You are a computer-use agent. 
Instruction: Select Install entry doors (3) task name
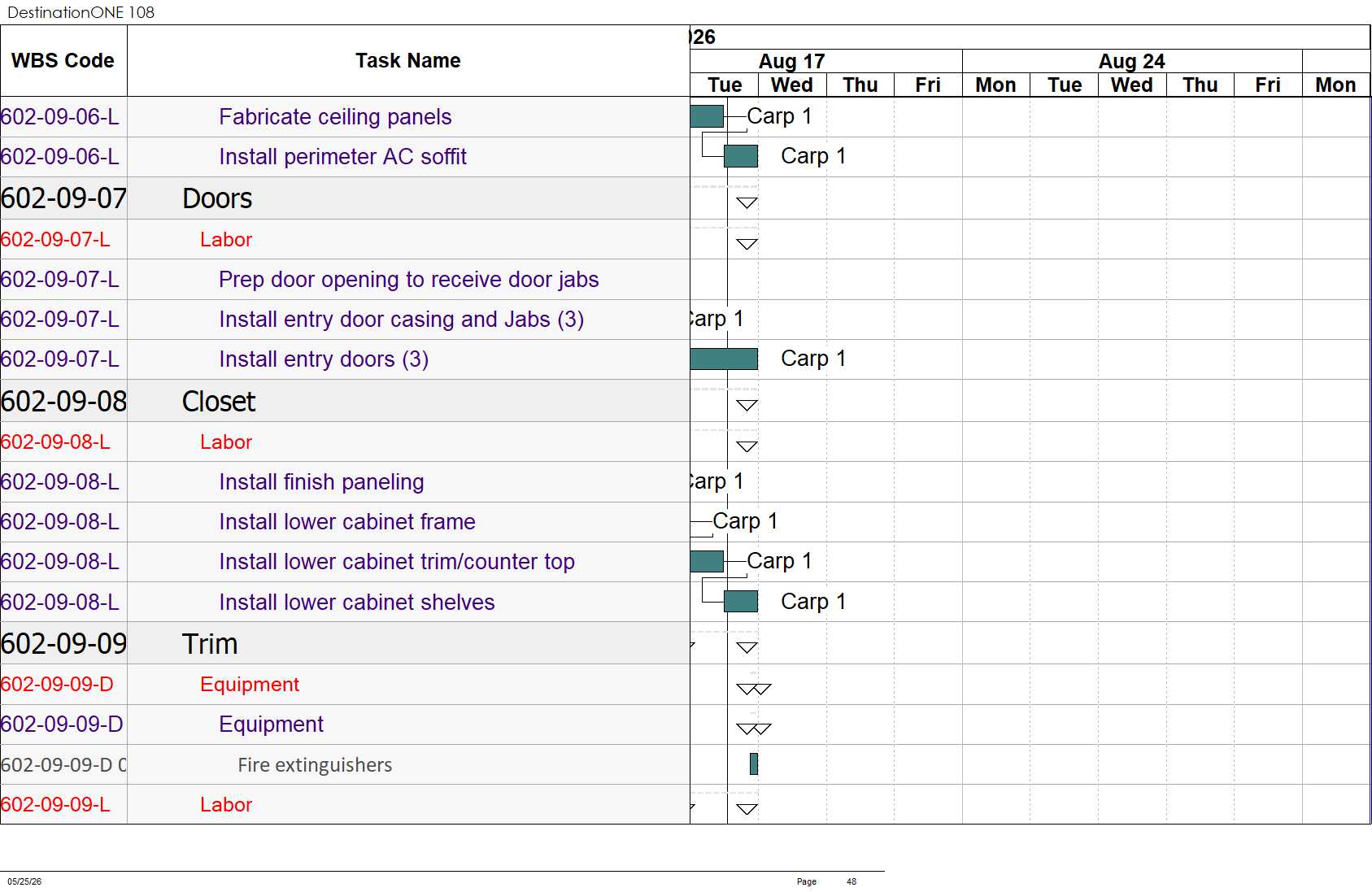coord(324,359)
